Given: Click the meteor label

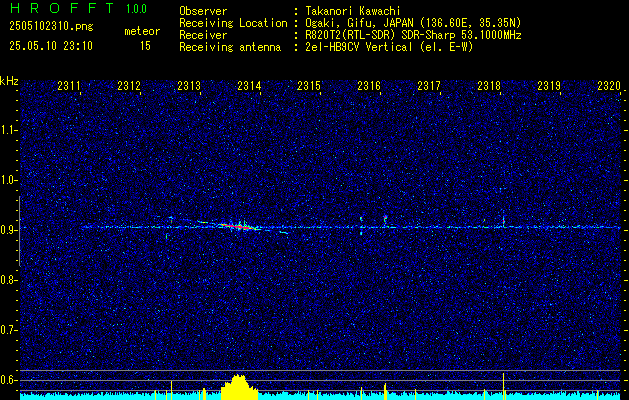Looking at the screenshot, I should 142,31.
